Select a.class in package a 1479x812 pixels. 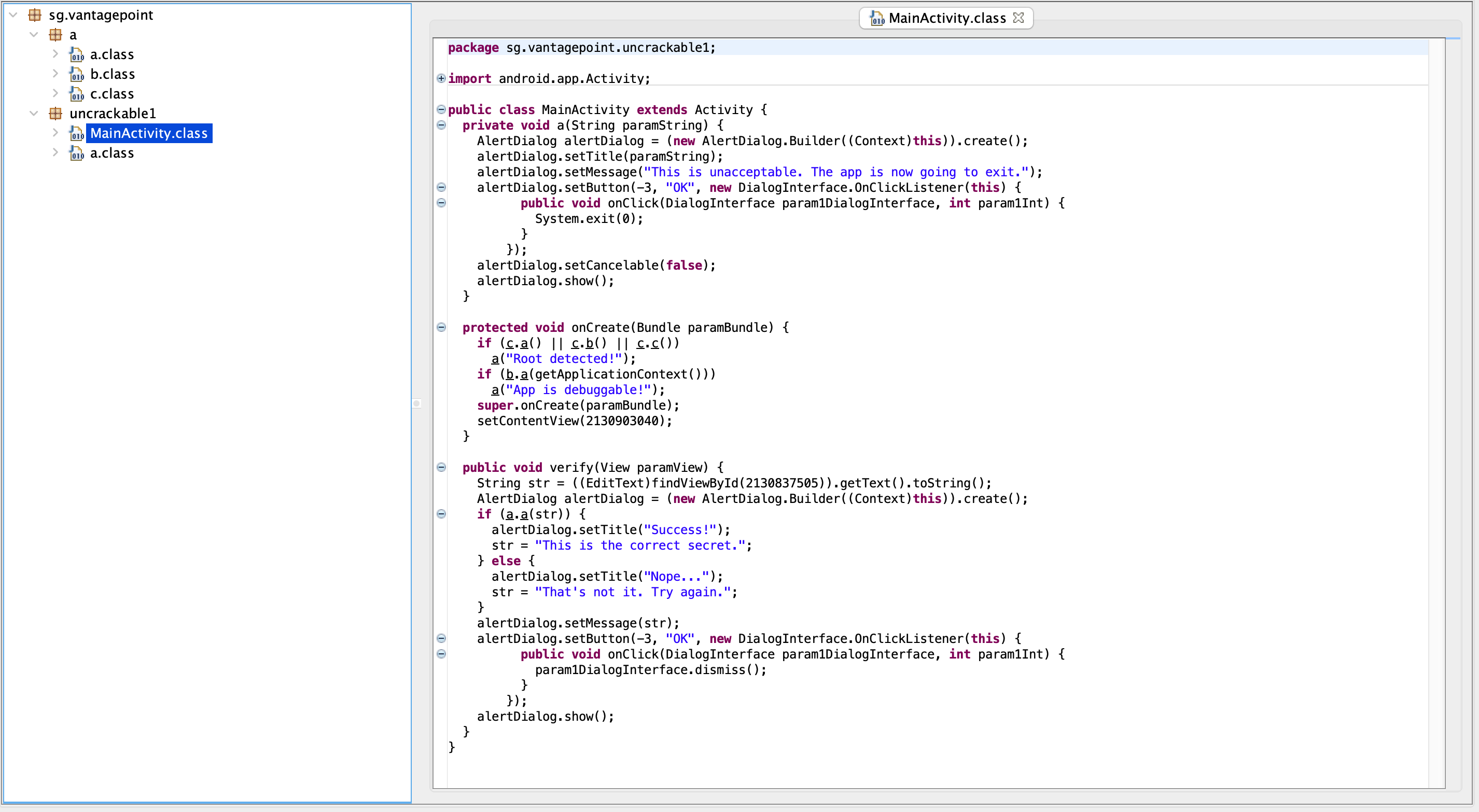pyautogui.click(x=112, y=54)
